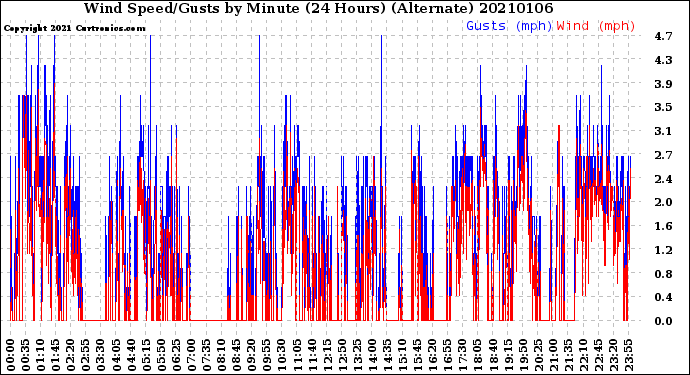Click the 04:05 time label
This screenshot has width=690, height=375.
click(116, 355)
